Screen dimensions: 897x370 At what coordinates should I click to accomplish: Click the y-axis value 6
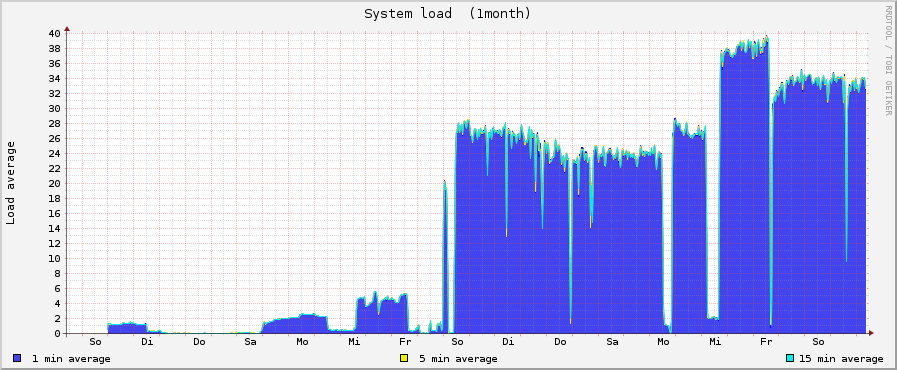[57, 289]
